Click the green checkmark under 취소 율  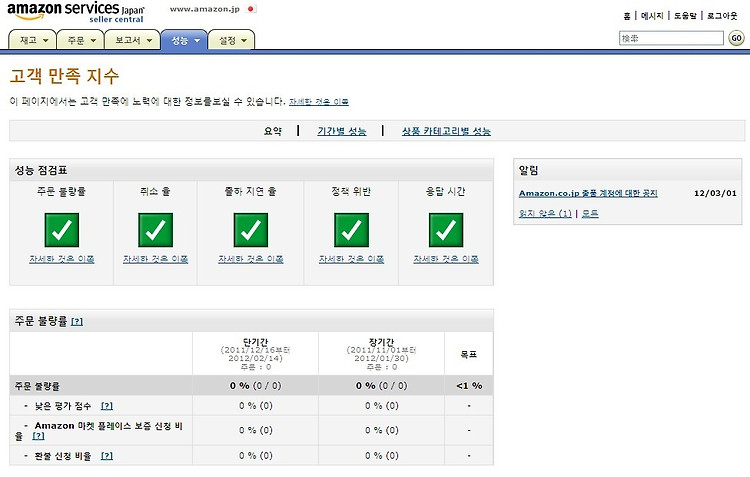[x=155, y=230]
